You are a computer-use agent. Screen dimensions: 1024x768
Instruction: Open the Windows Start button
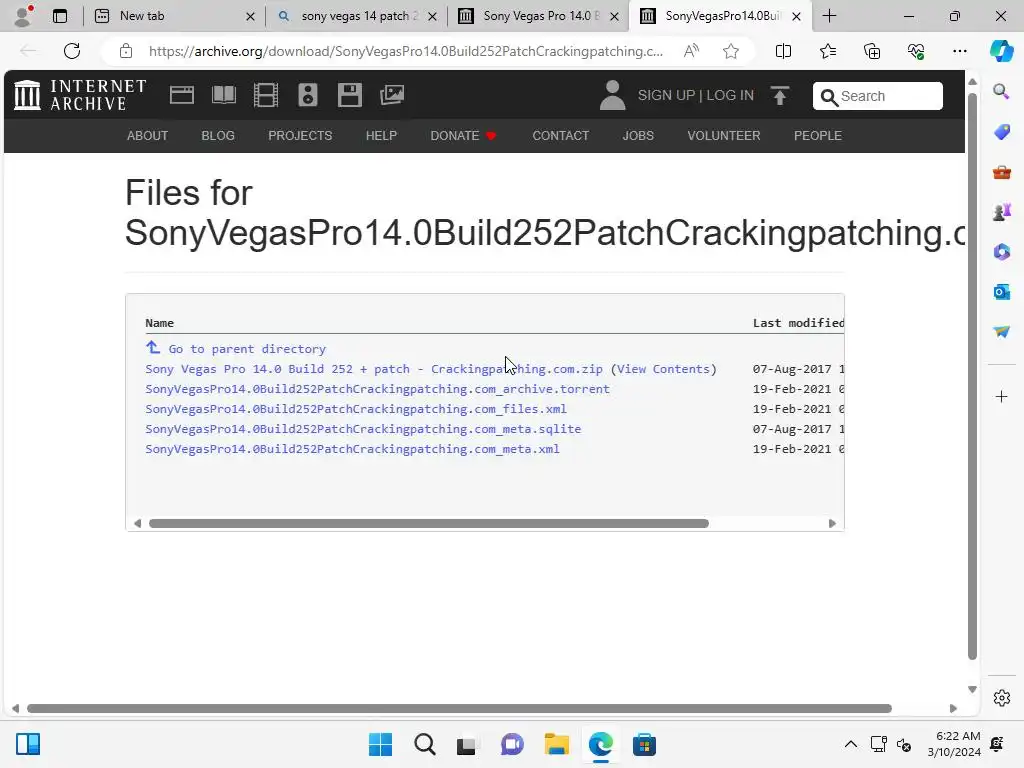[x=380, y=744]
